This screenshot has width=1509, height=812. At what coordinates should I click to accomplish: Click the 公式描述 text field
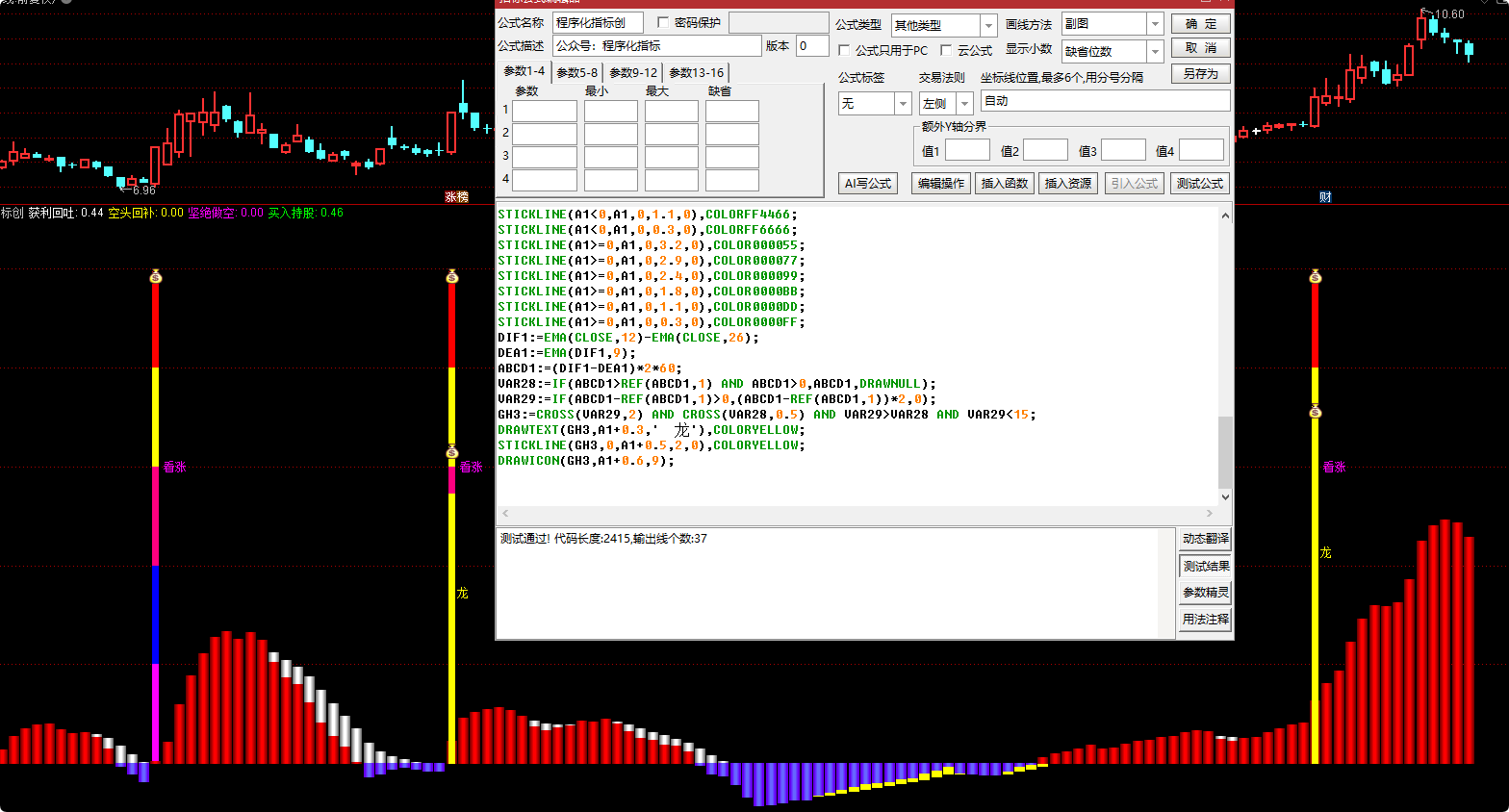coord(656,45)
